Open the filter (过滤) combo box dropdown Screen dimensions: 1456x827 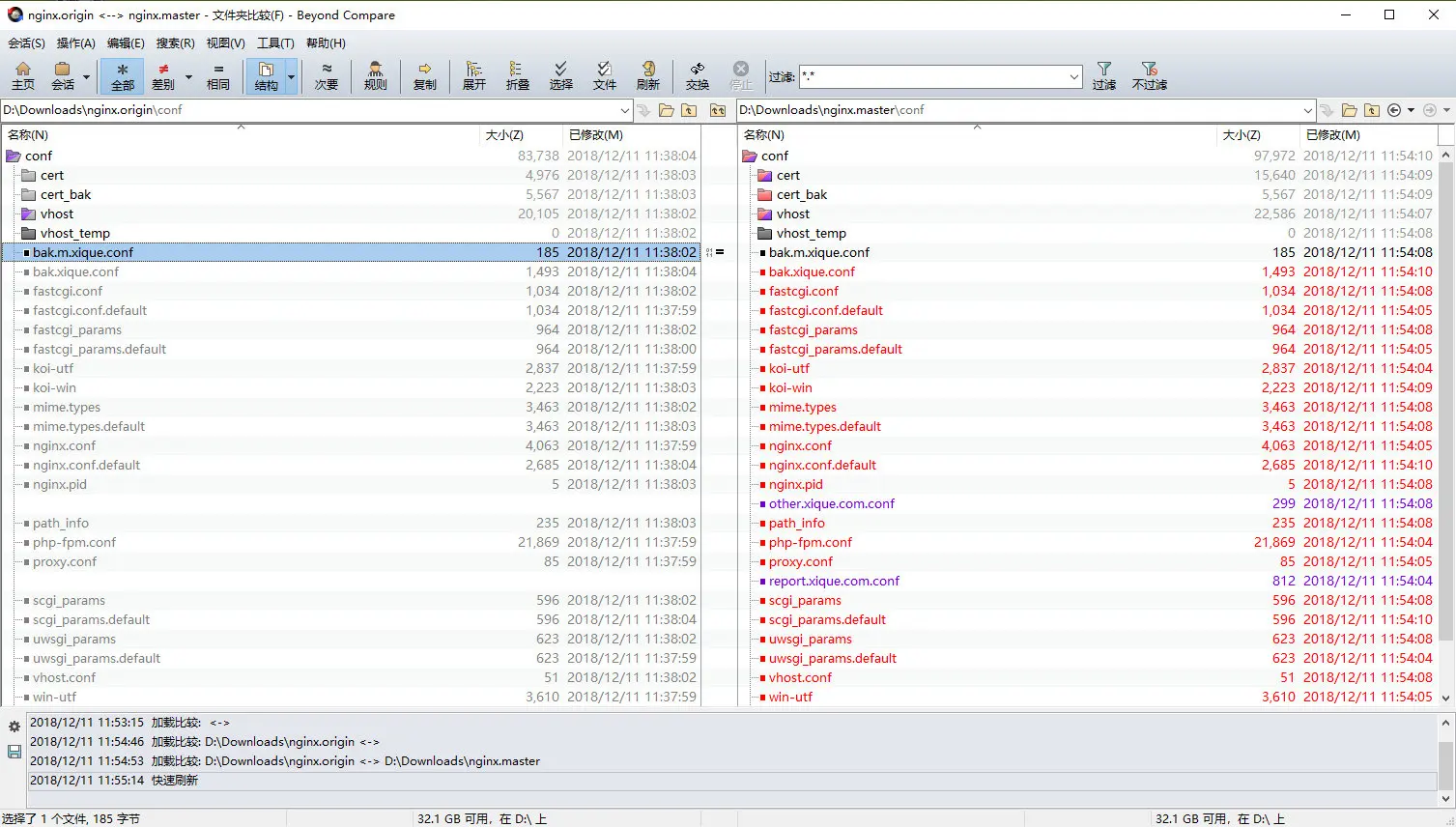[1073, 77]
